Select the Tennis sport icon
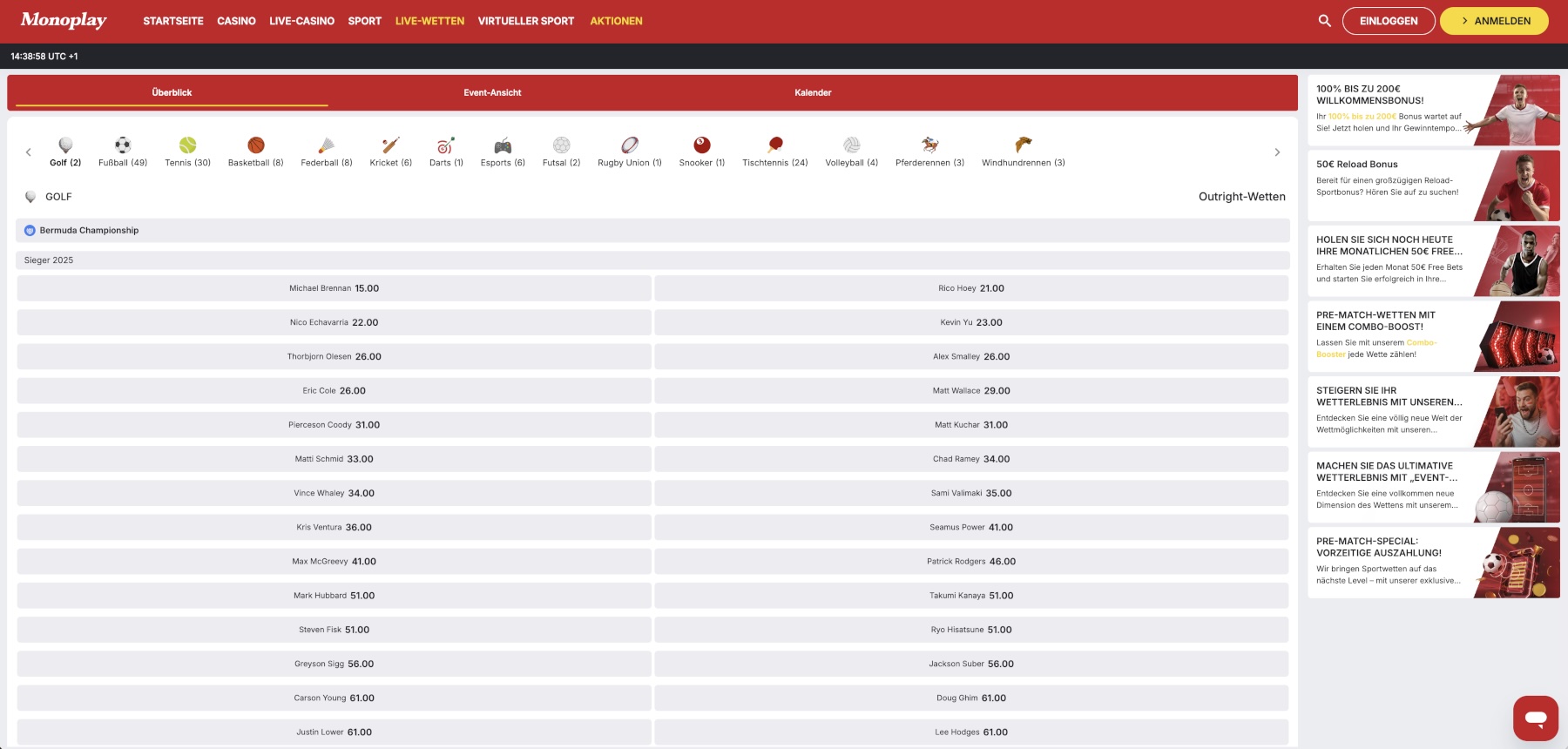The image size is (1568, 749). [188, 145]
